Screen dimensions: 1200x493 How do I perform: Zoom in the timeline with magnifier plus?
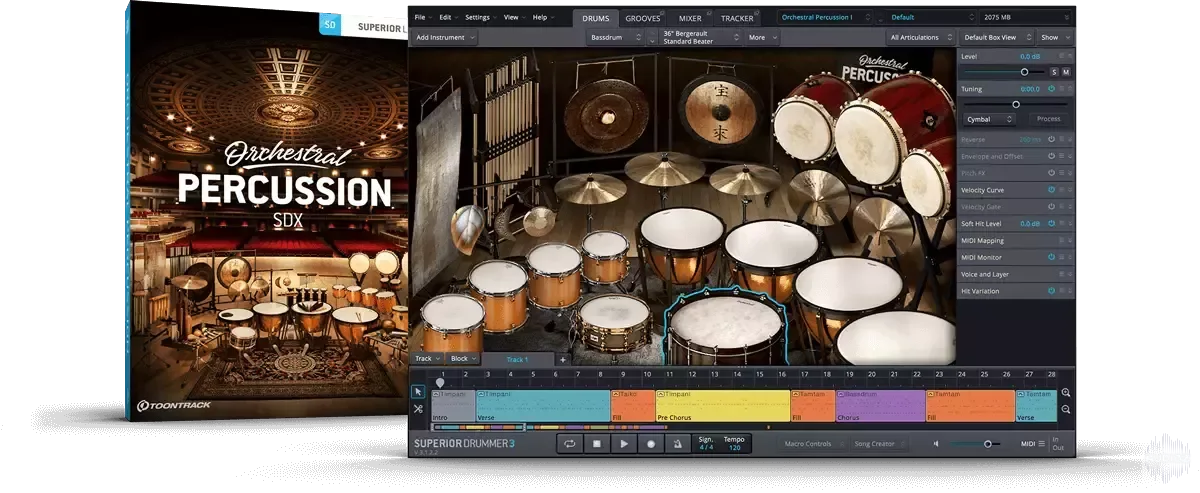point(1066,393)
